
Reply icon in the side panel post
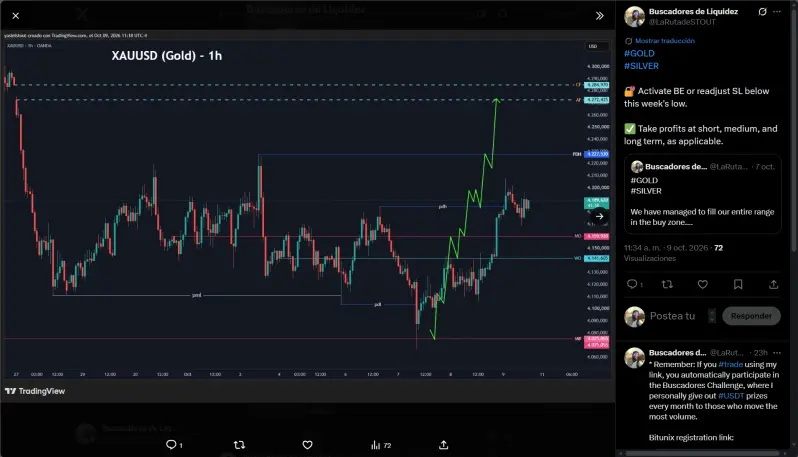632,284
